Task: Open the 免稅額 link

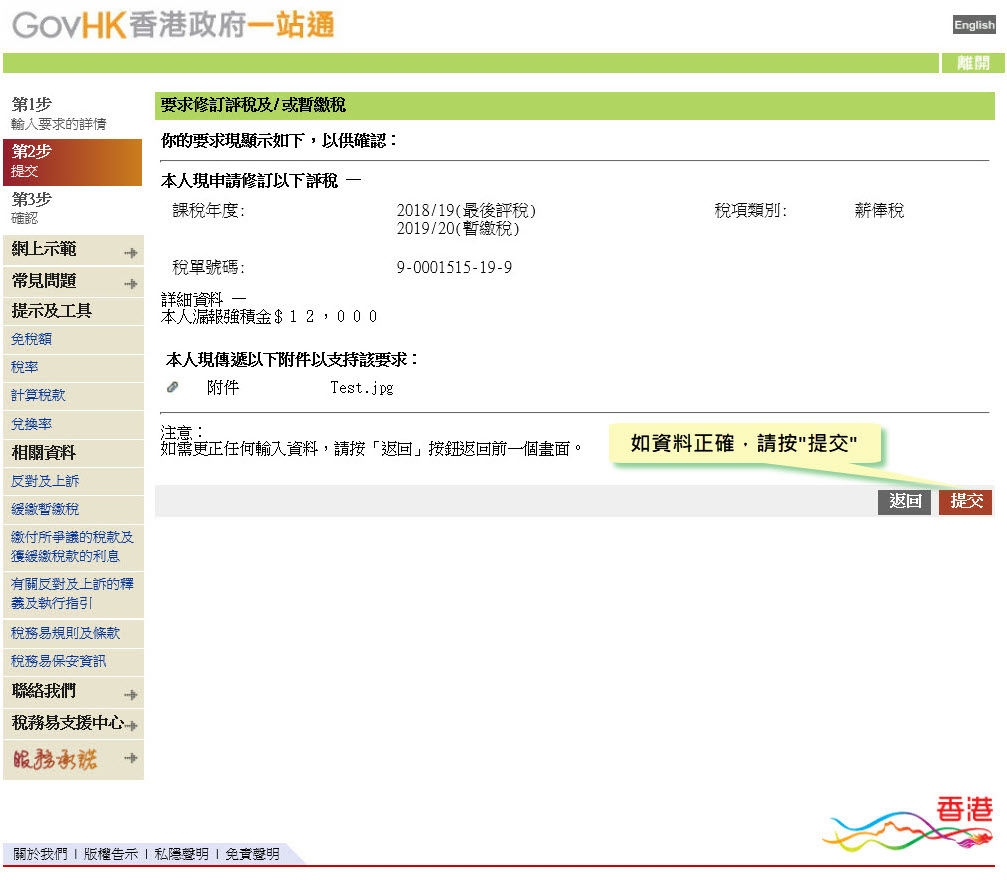Action: [x=31, y=339]
